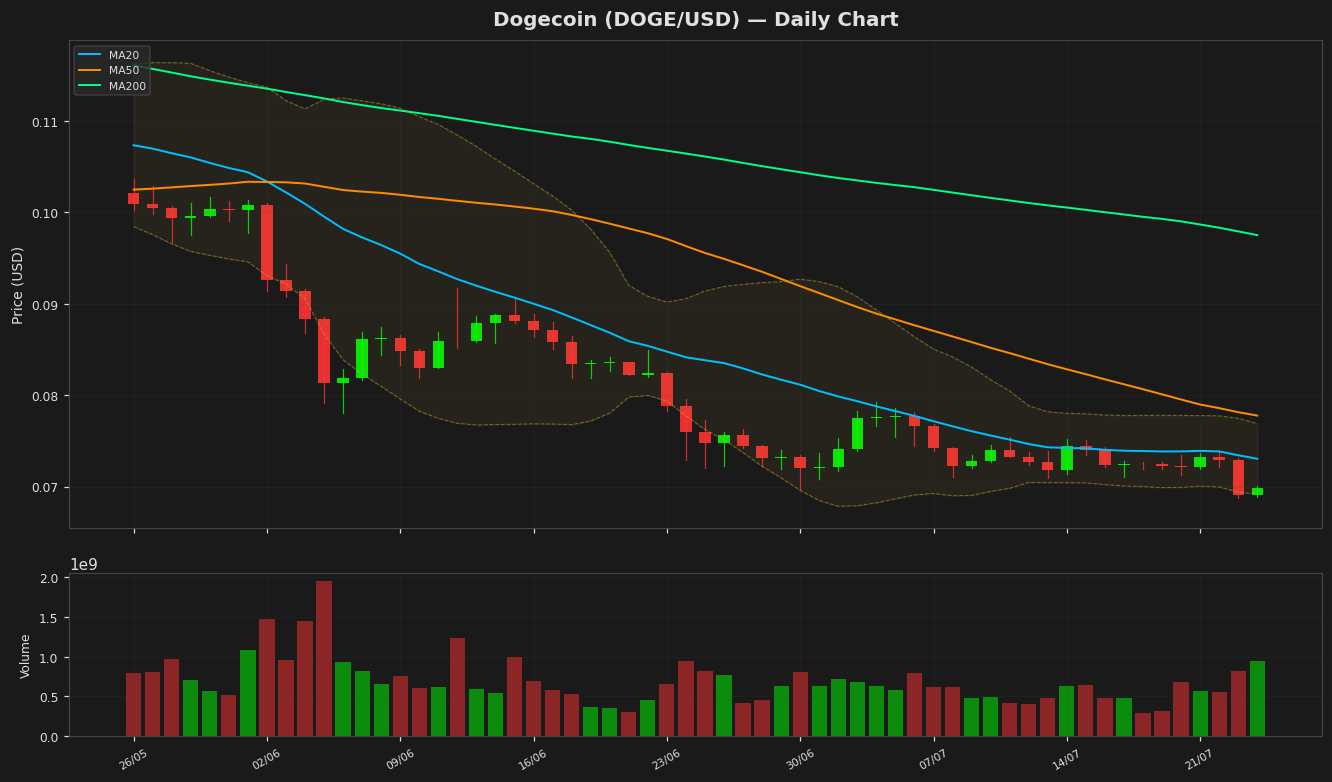The image size is (1332, 782).
Task: Click the chart title Dogecoin (DOGE/USD) — Daily Chart
Action: coord(695,20)
